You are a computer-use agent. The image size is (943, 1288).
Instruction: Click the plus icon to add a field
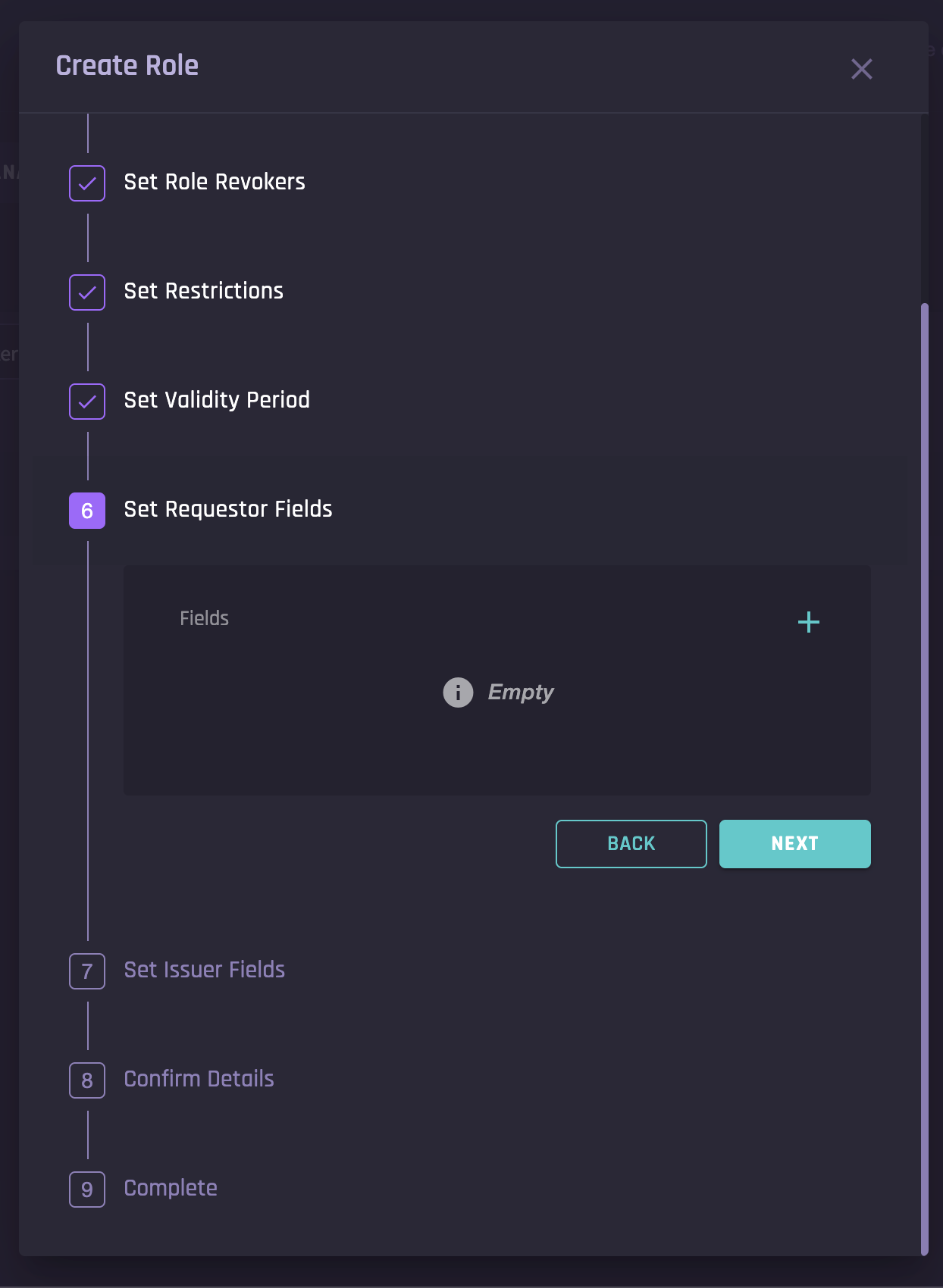point(809,622)
